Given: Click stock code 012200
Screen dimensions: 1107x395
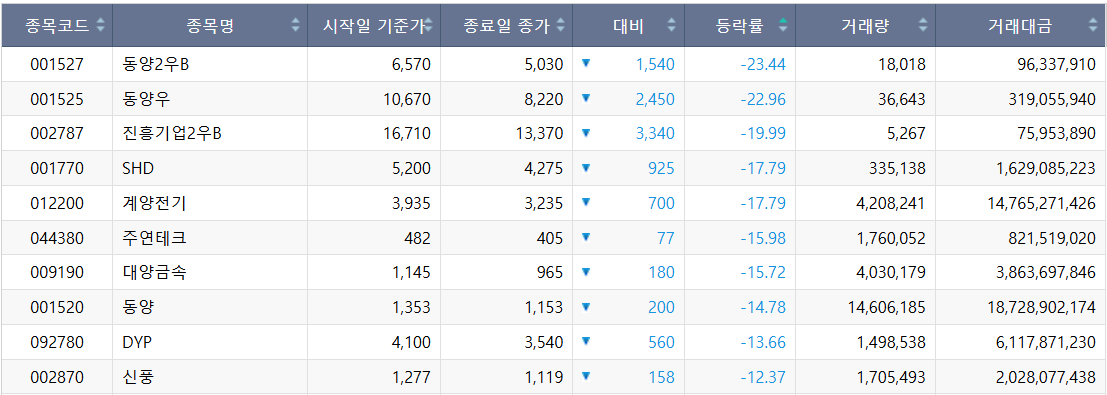Looking at the screenshot, I should (x=57, y=204).
